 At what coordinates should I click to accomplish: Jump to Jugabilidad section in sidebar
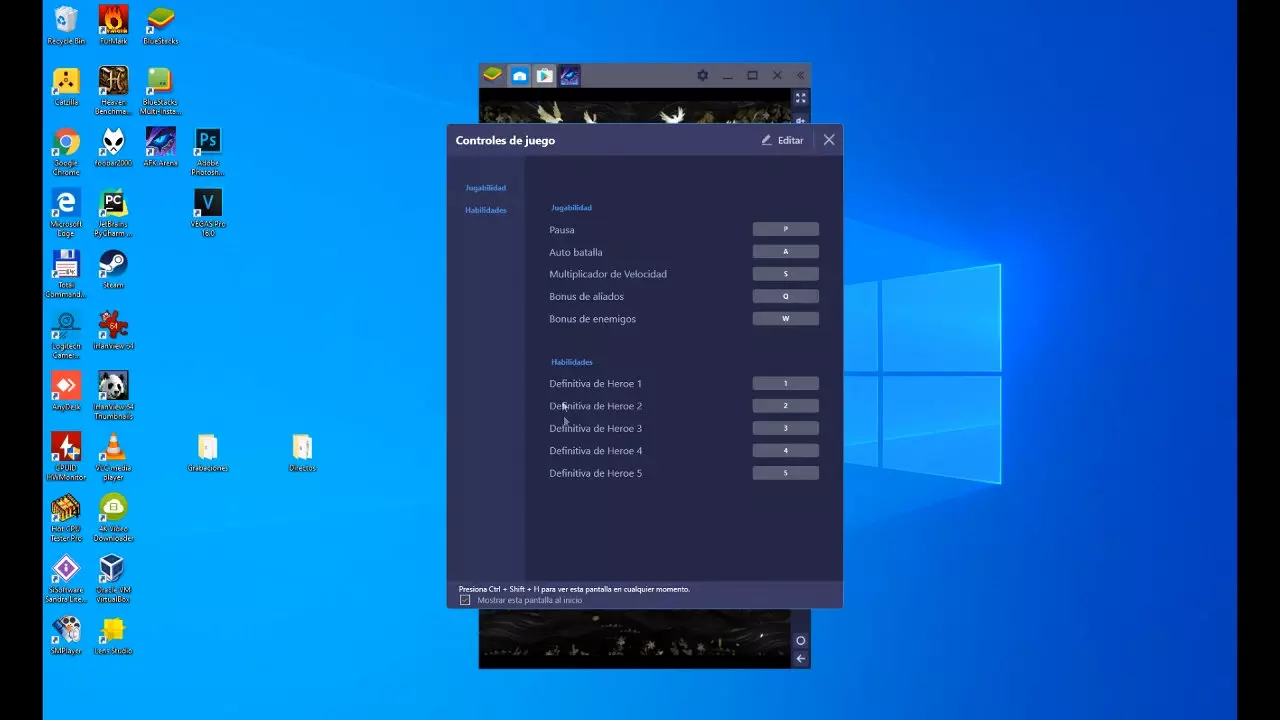[485, 188]
